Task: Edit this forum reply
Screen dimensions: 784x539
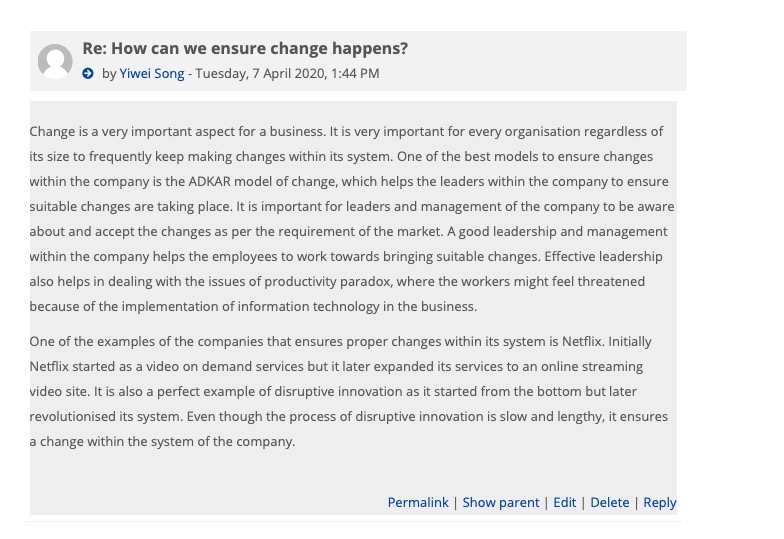Action: pos(565,502)
